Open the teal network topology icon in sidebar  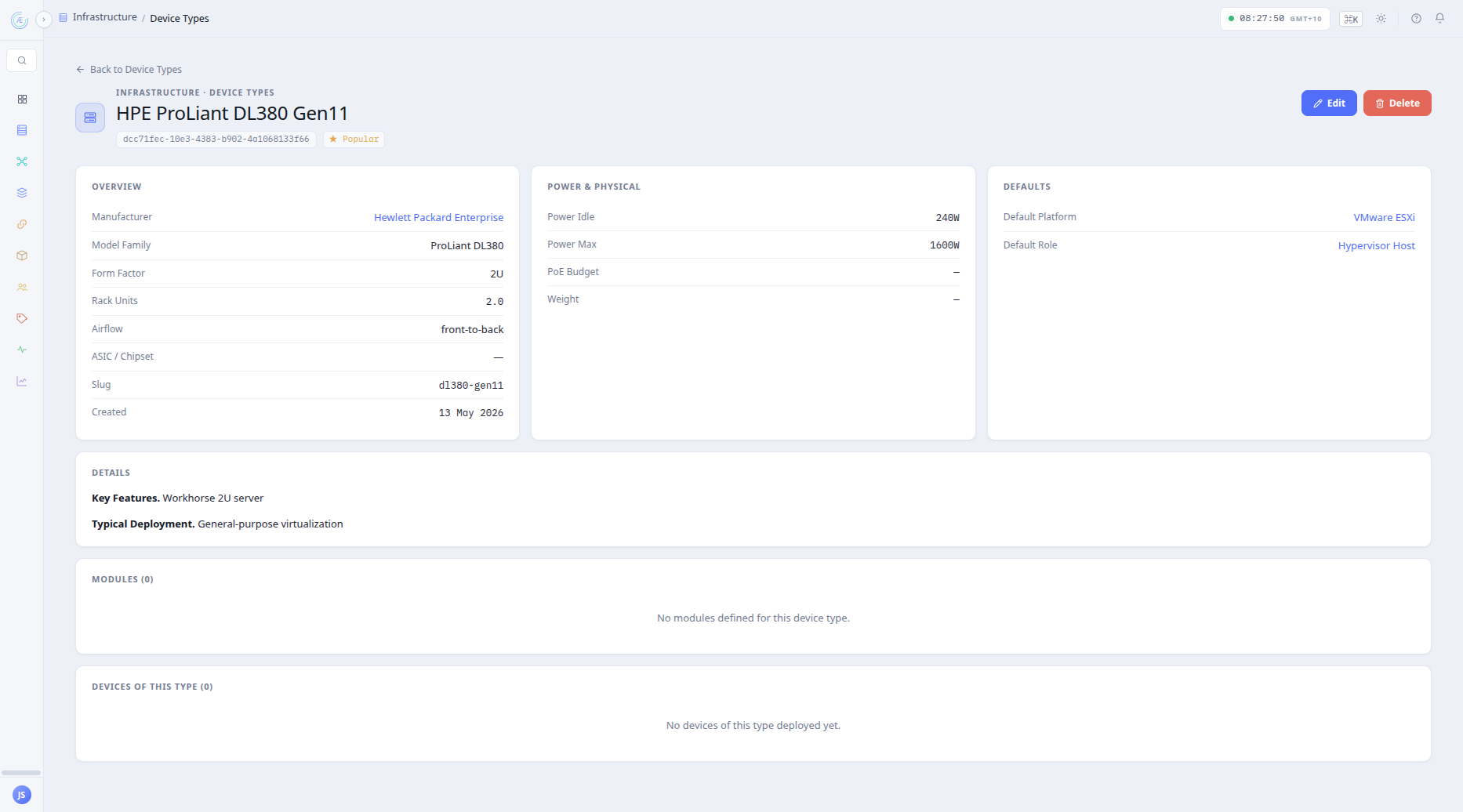pos(22,161)
